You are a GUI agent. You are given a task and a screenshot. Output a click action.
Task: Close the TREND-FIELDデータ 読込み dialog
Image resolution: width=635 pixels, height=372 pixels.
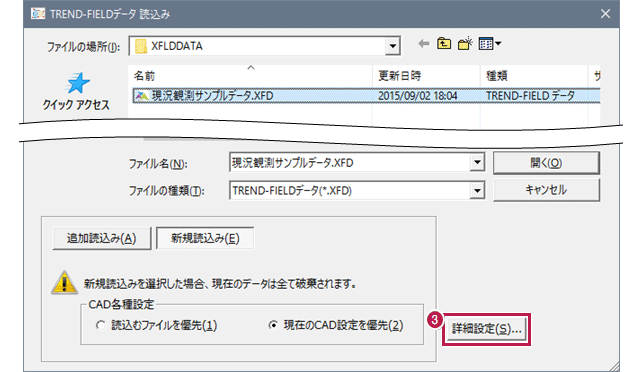pyautogui.click(x=605, y=14)
